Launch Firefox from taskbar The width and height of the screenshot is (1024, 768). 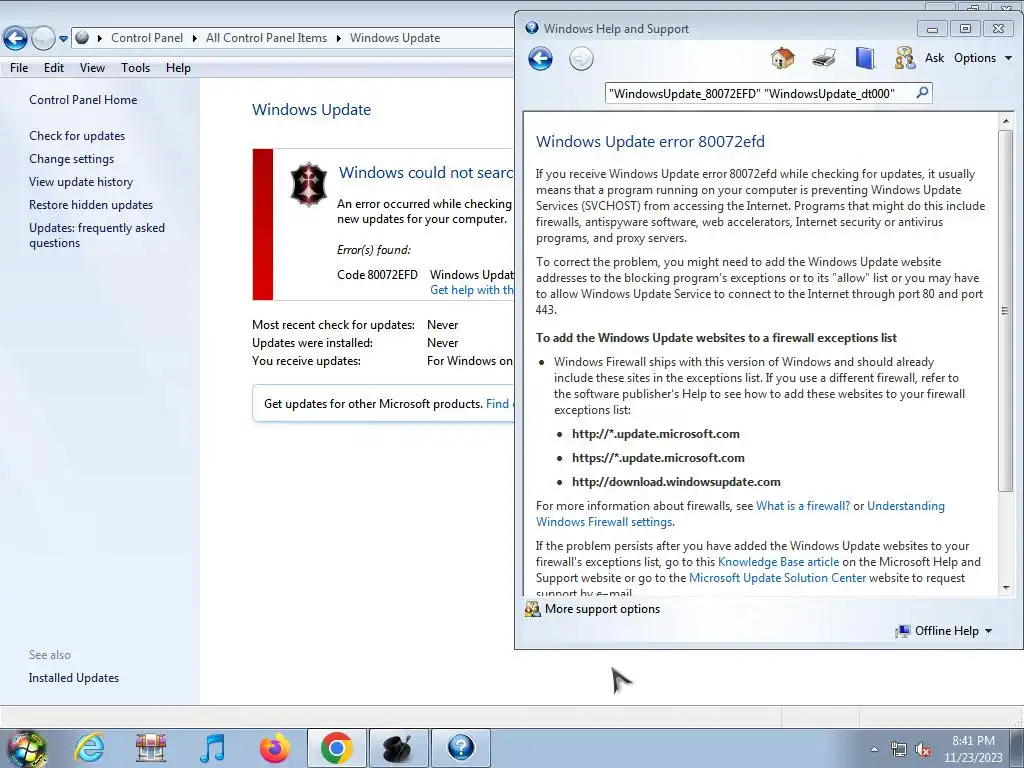click(274, 748)
